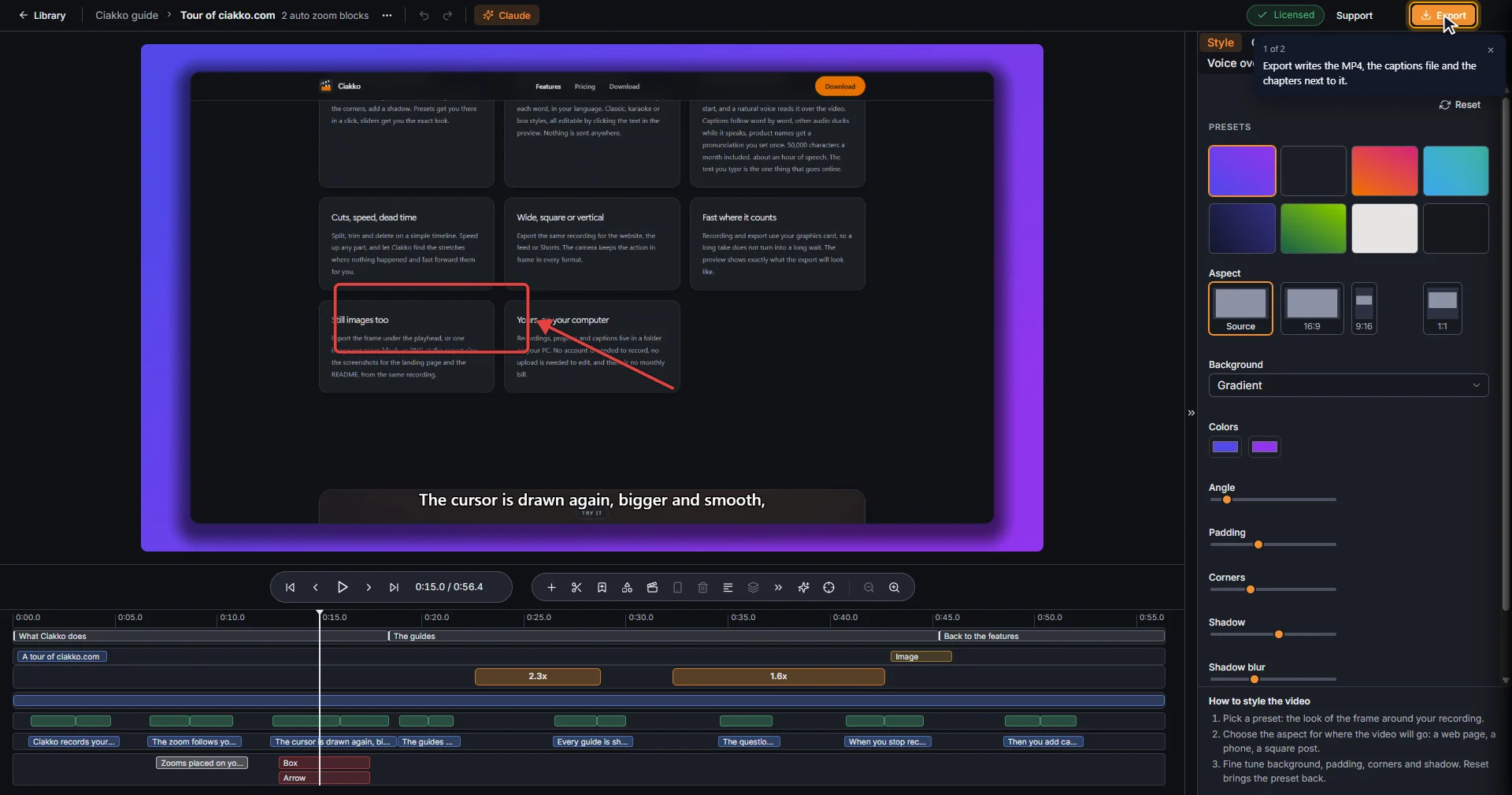Click the Export button

(x=1443, y=15)
